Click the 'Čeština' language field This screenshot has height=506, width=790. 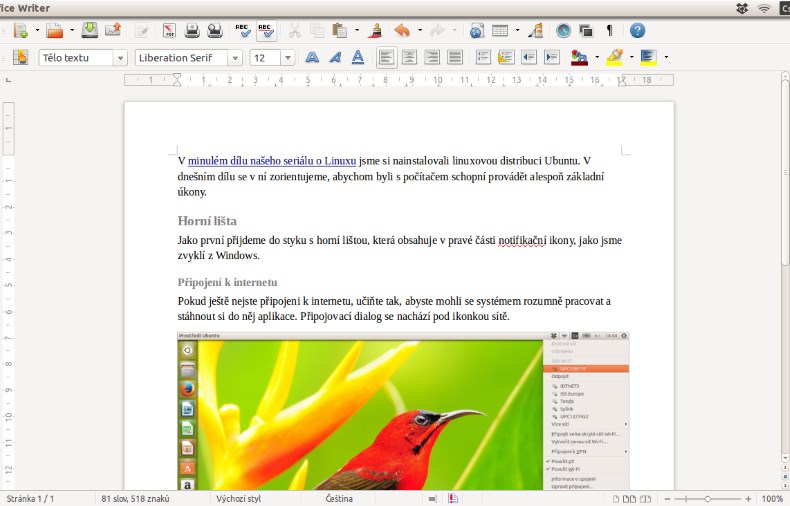[x=339, y=499]
